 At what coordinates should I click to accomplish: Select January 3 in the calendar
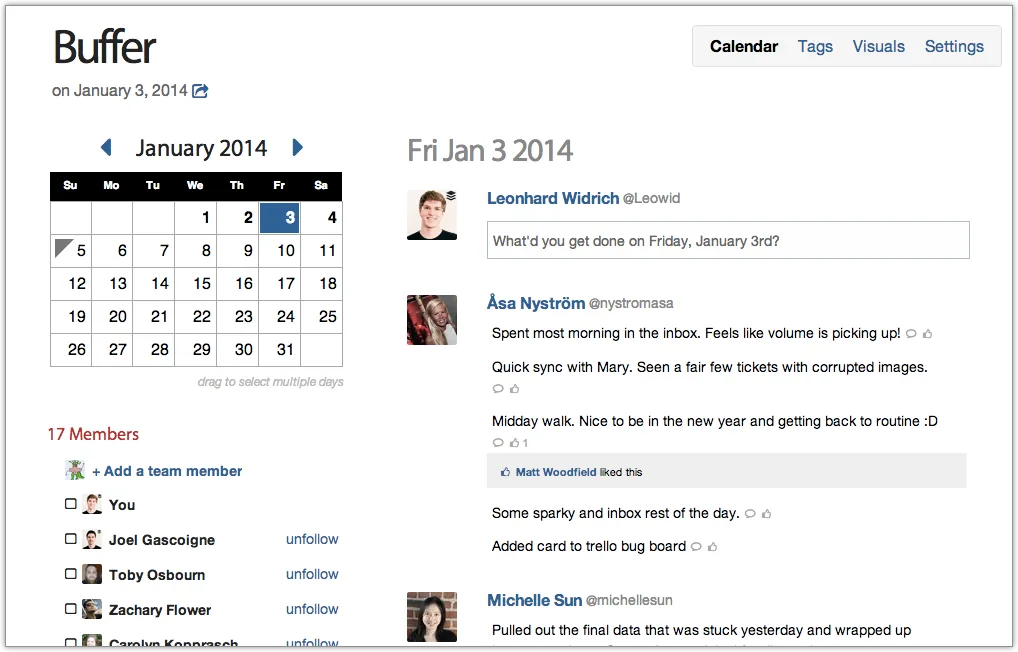point(280,218)
